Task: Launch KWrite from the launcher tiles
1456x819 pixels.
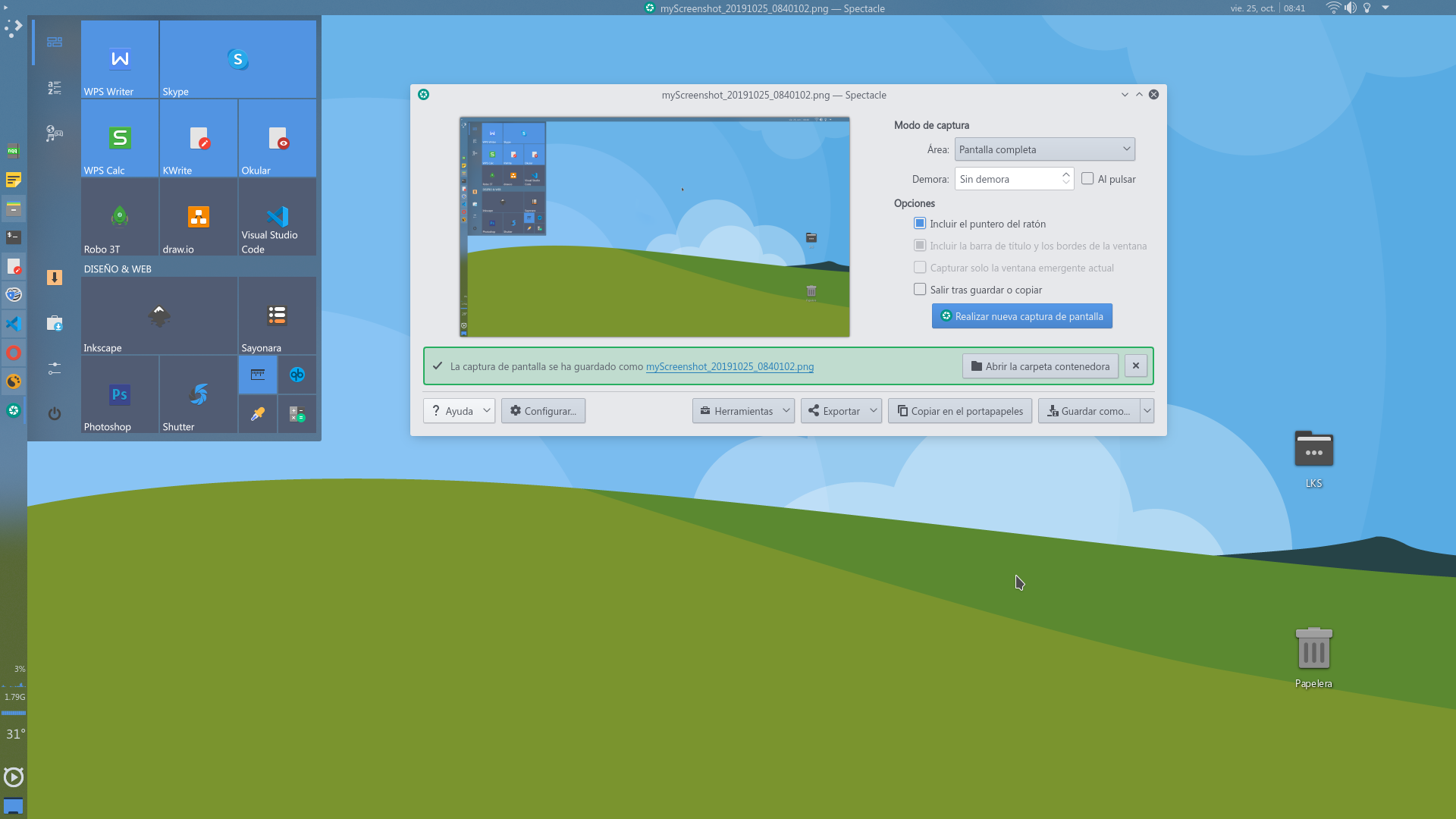Action: (199, 138)
